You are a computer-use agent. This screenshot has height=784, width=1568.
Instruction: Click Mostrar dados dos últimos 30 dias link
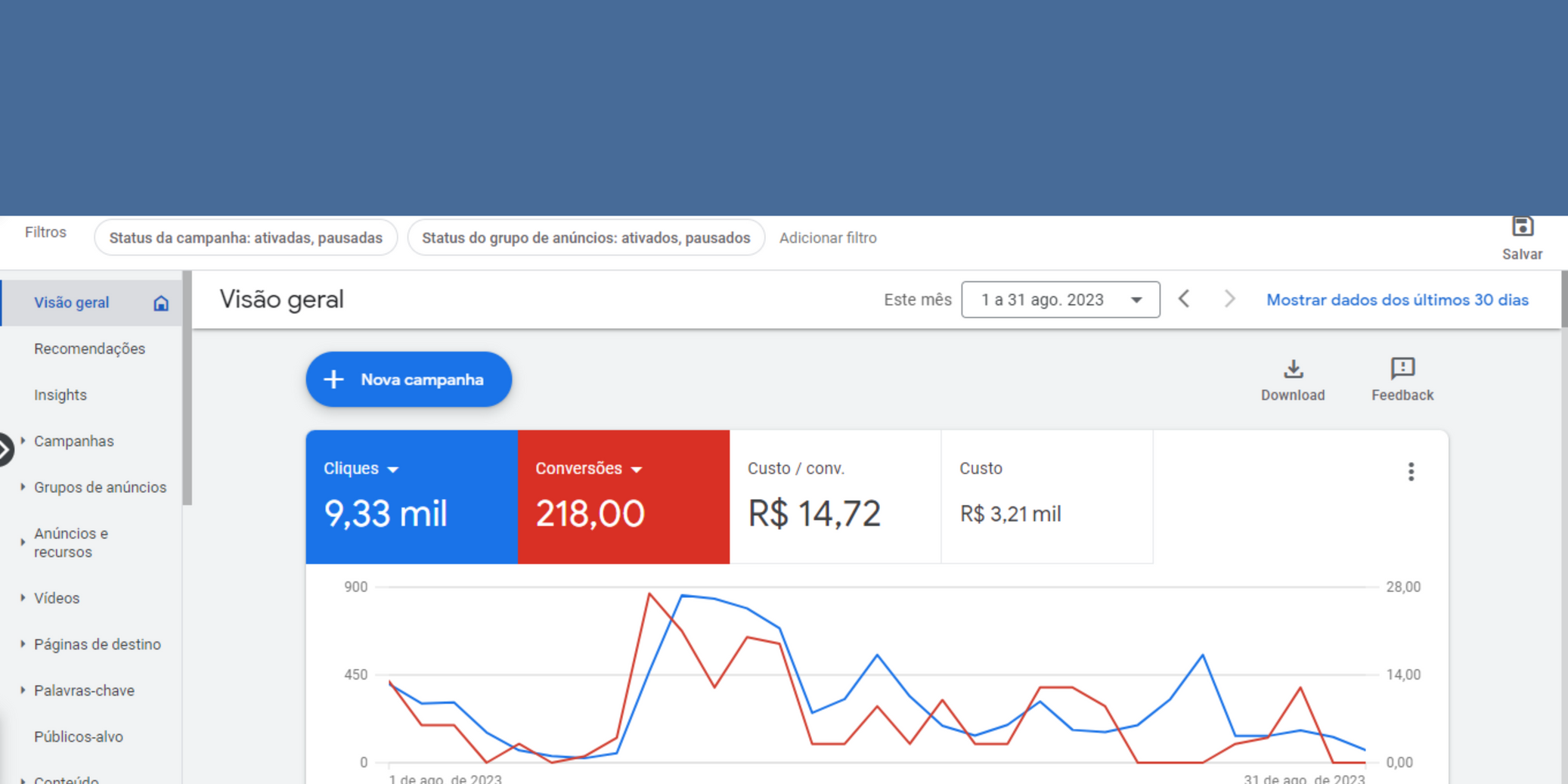point(1397,300)
